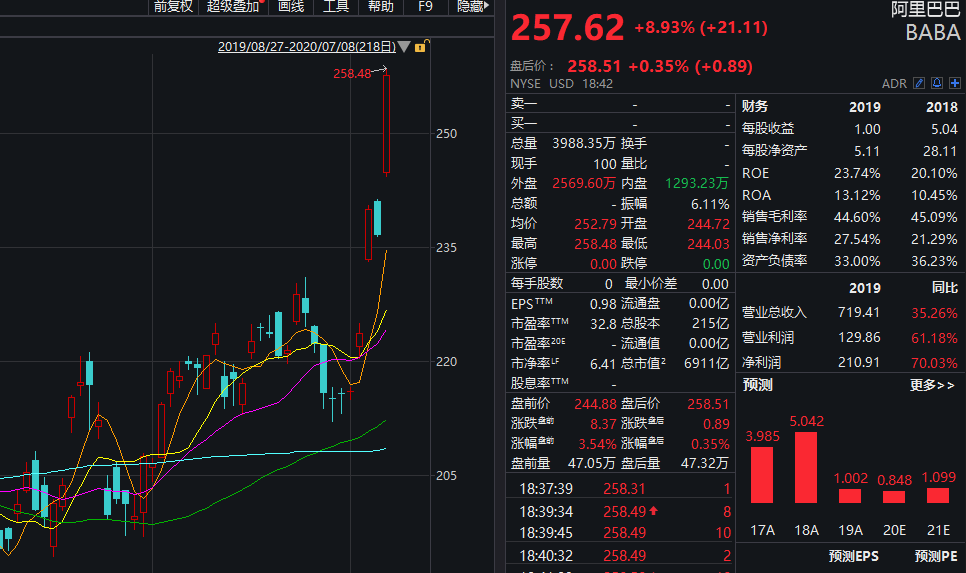
Task: Click the 2019/08/27-2020/07/08(218日) date range link
Action: 307,47
